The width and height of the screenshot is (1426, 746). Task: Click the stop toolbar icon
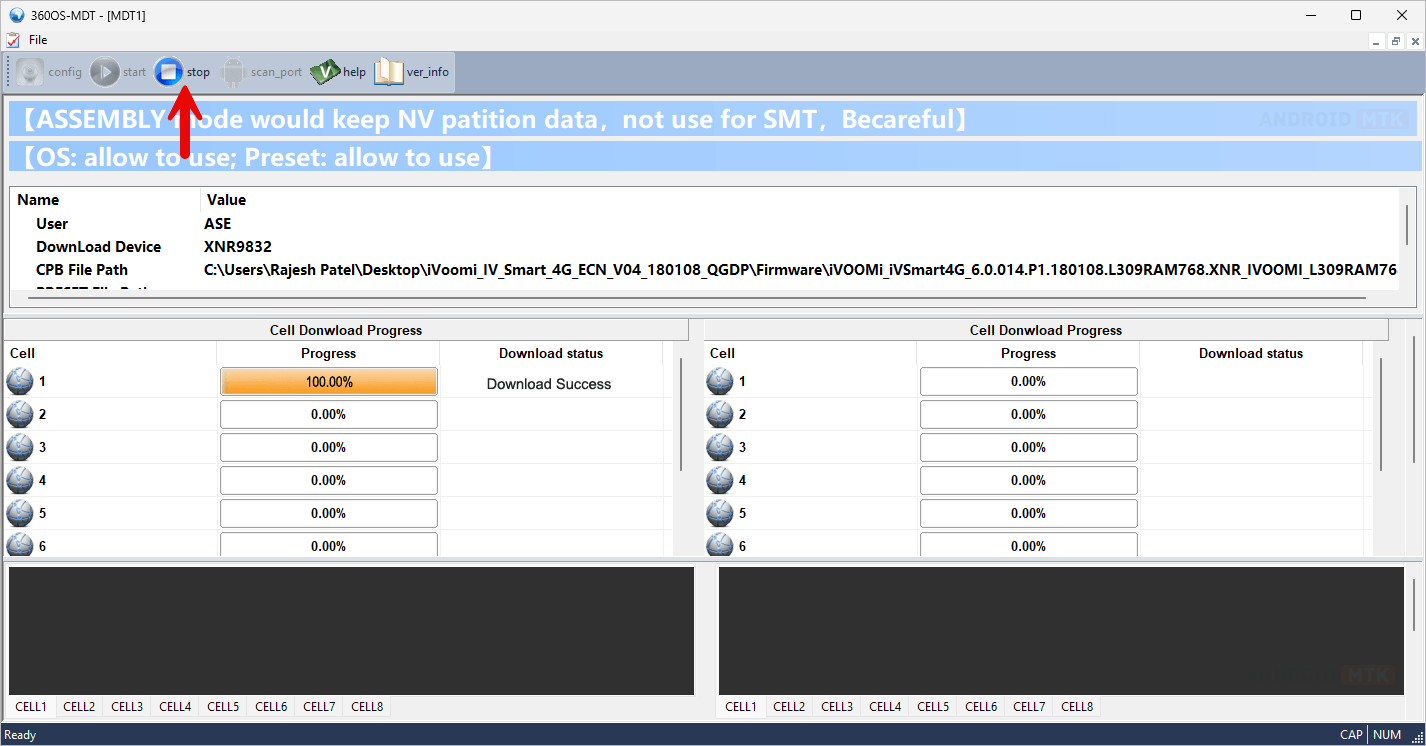(x=169, y=72)
